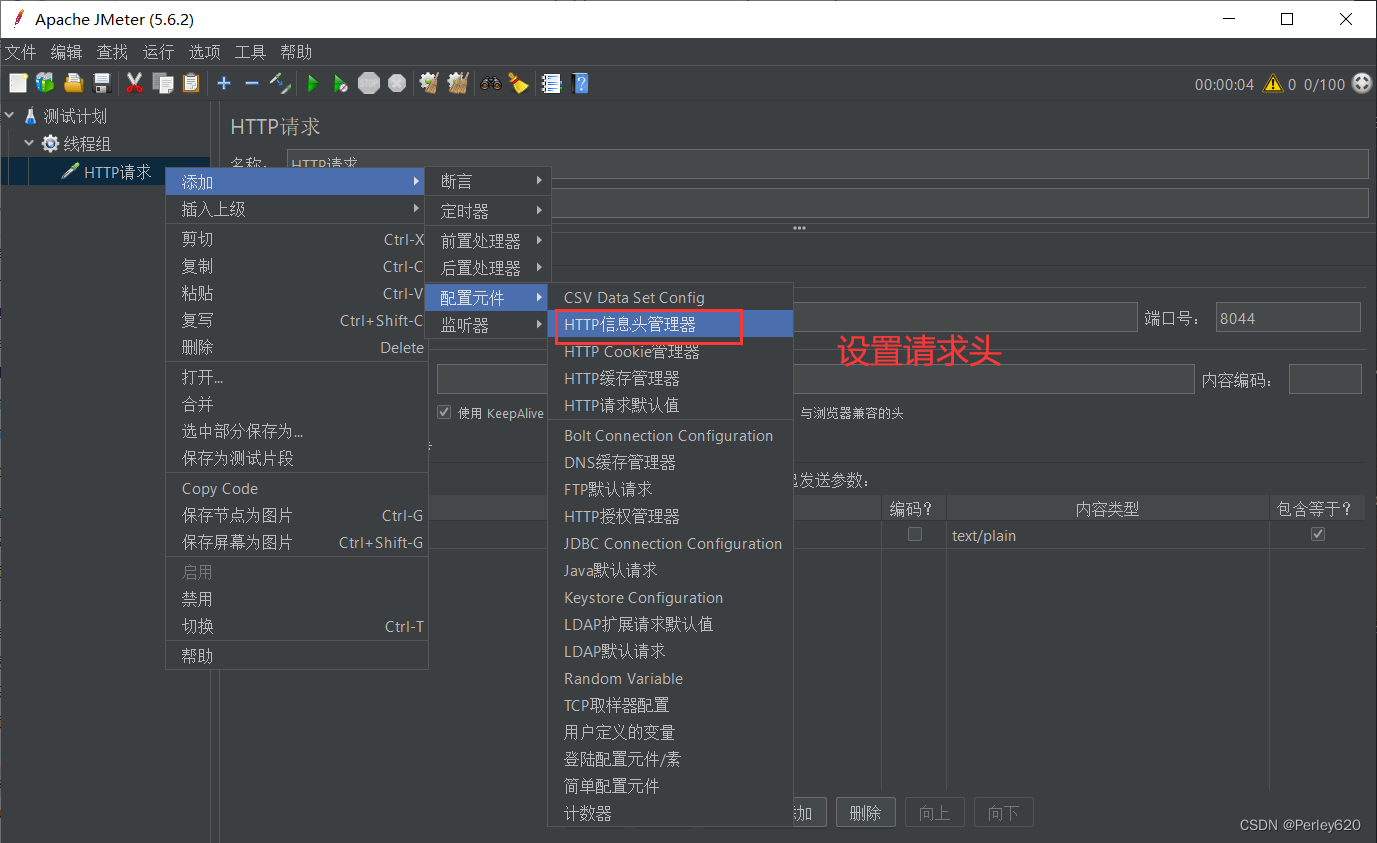Image resolution: width=1377 pixels, height=843 pixels.
Task: Open the 文件 menu
Action: point(20,52)
